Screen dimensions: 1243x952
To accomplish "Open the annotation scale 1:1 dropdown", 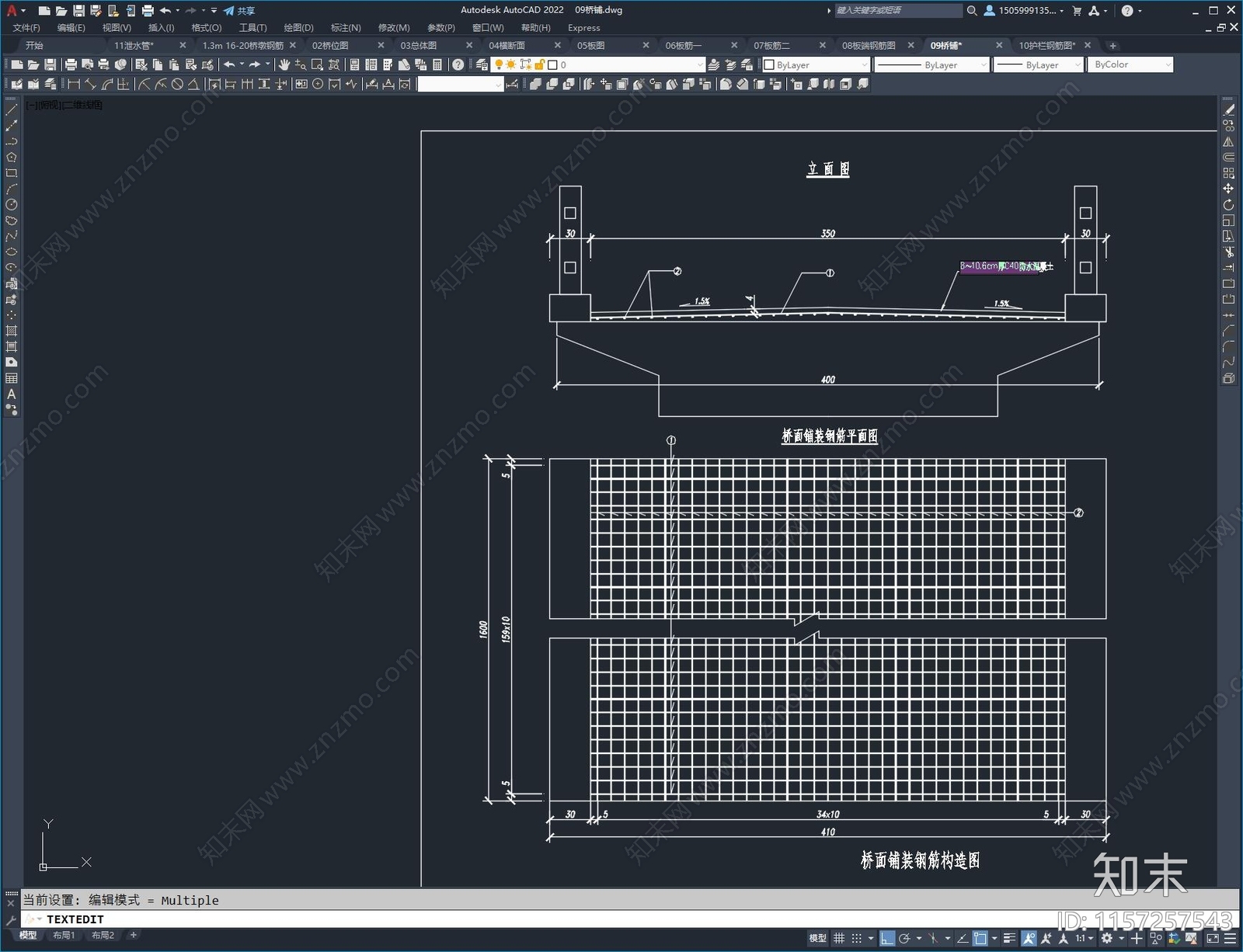I will (x=1084, y=938).
